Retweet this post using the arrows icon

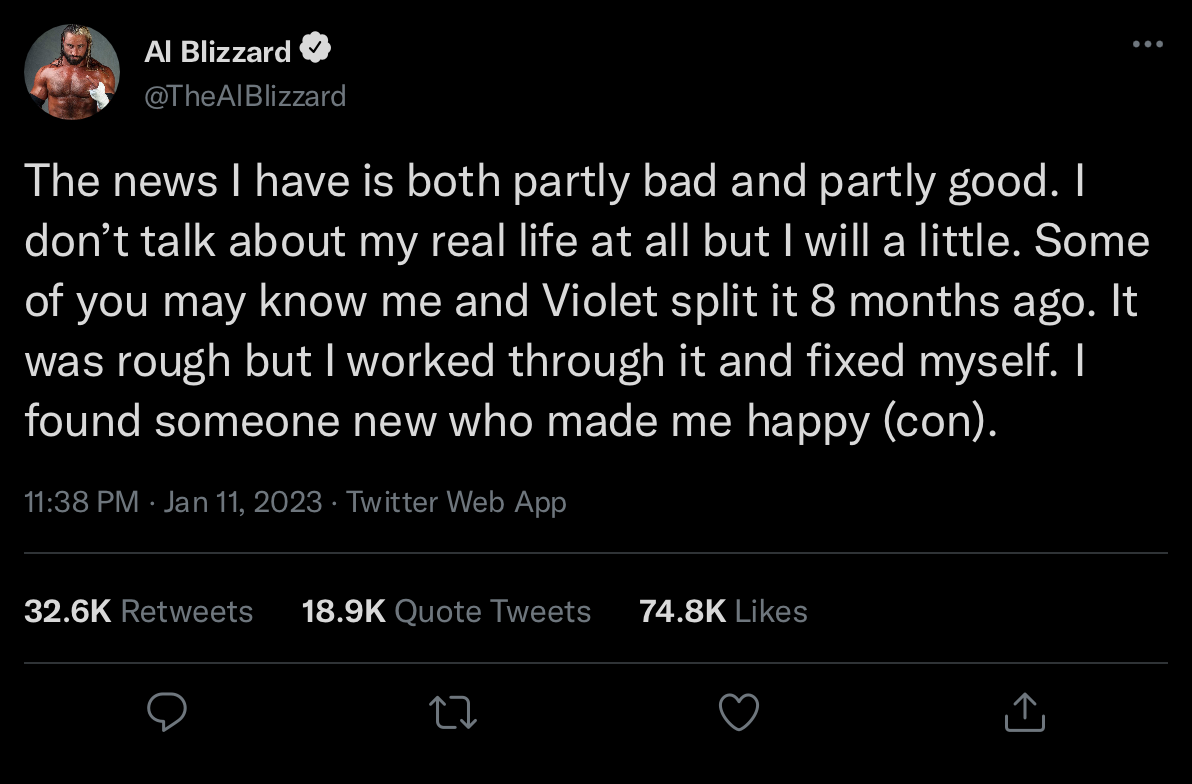455,712
